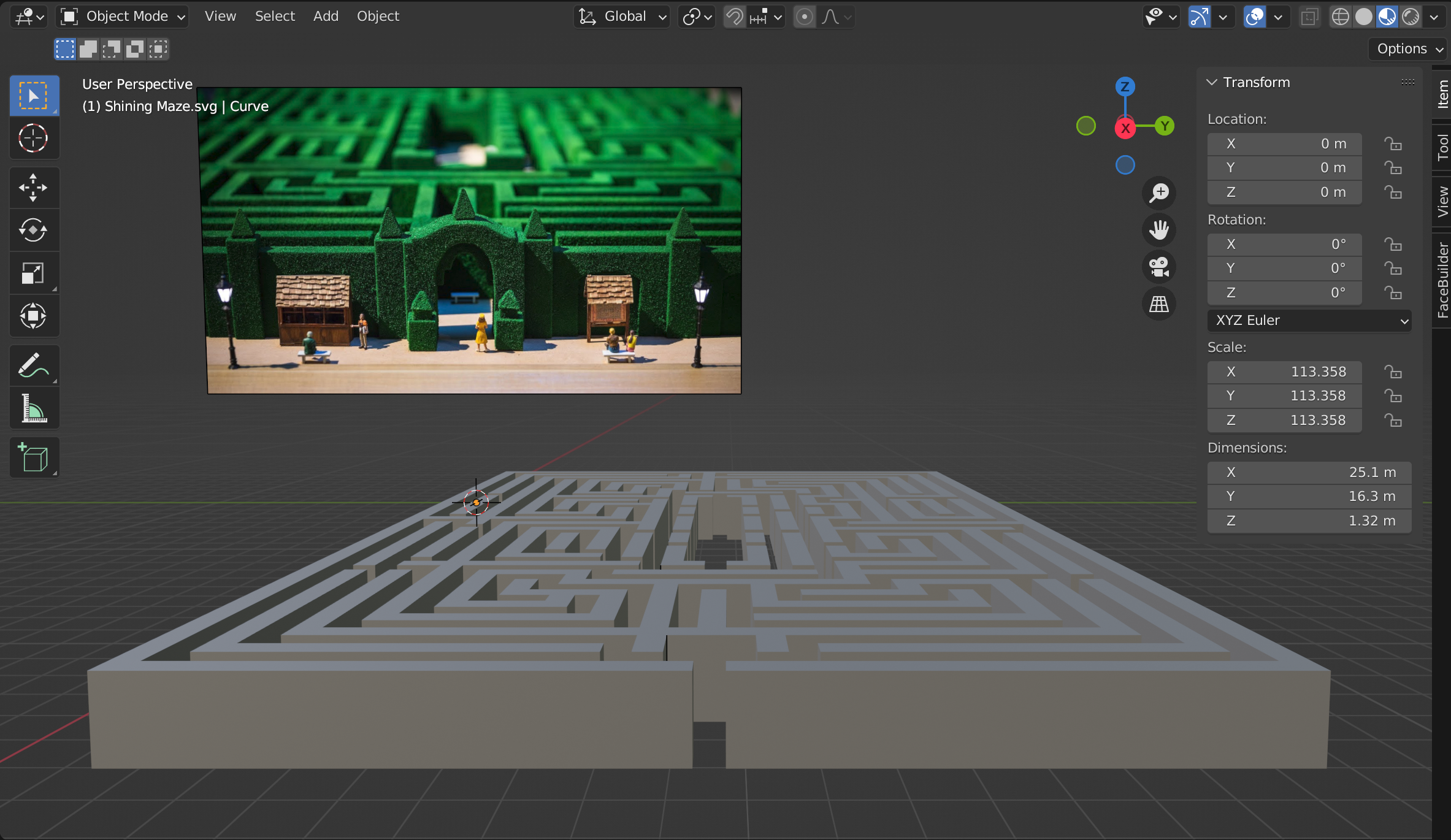Set selection mode to extend
Image resolution: width=1451 pixels, height=840 pixels.
[88, 49]
